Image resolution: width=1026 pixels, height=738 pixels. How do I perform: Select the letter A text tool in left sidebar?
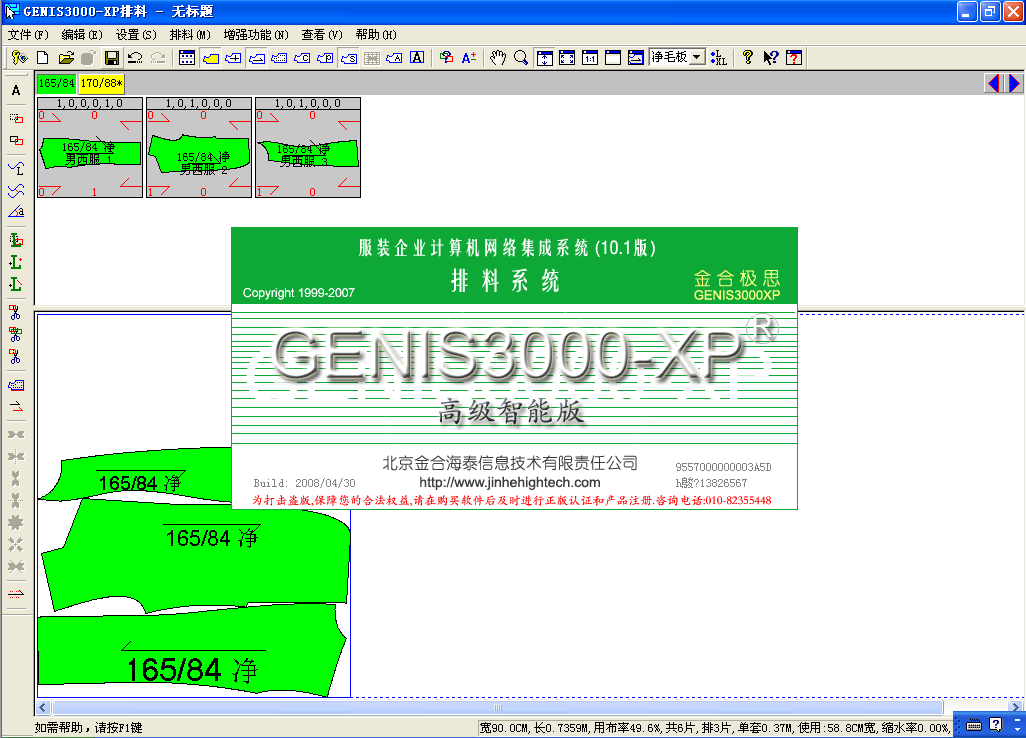point(16,90)
